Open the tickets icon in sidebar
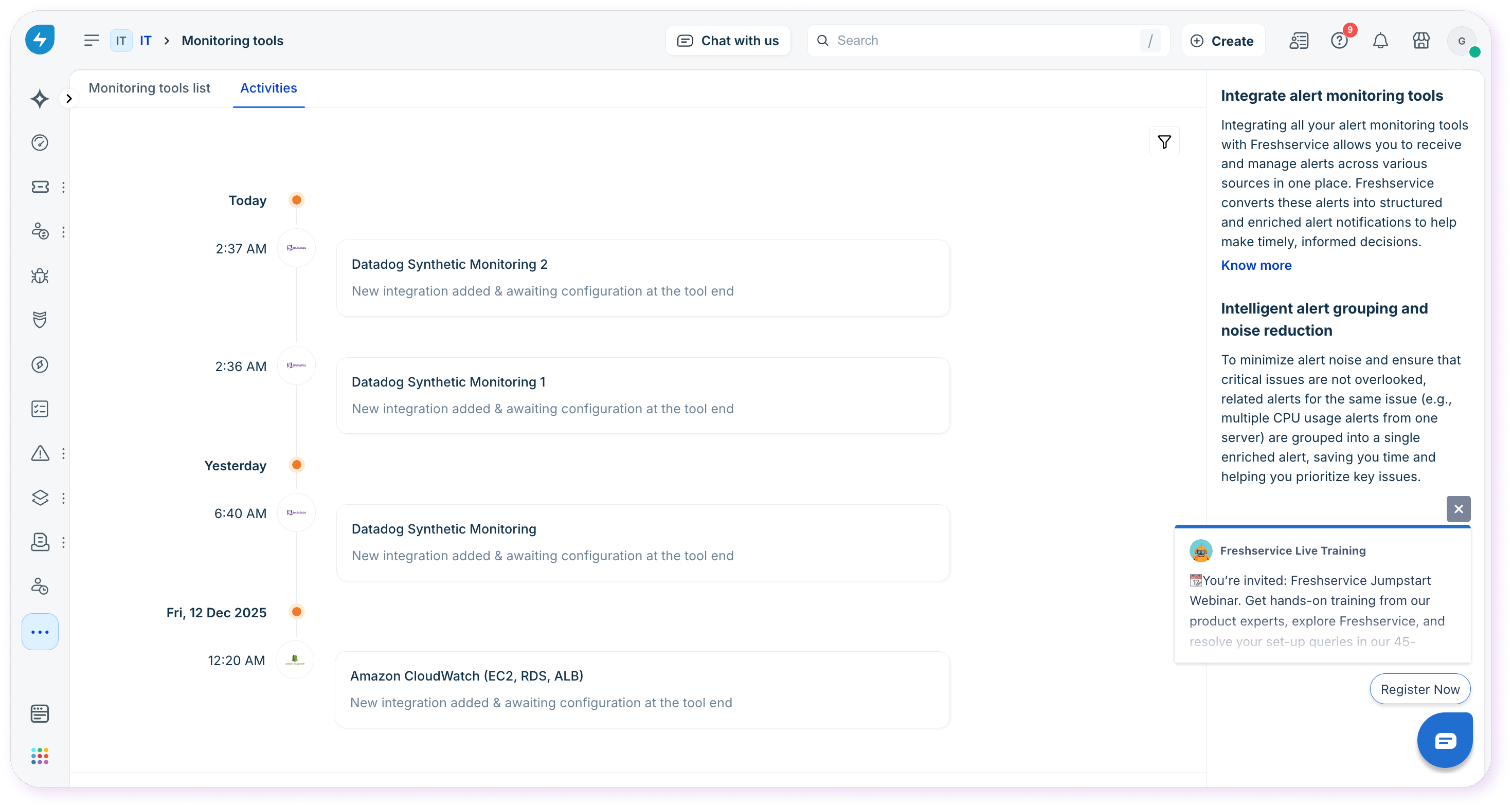The image size is (1512, 808). coord(39,187)
